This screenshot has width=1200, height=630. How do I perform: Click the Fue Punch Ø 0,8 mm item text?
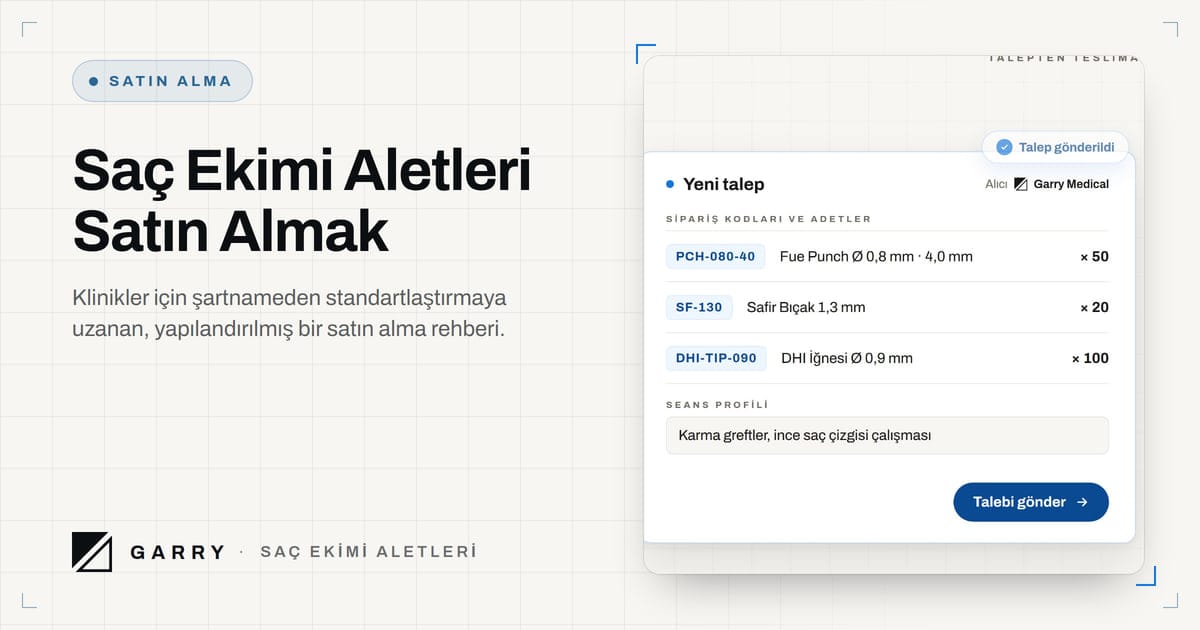[876, 256]
